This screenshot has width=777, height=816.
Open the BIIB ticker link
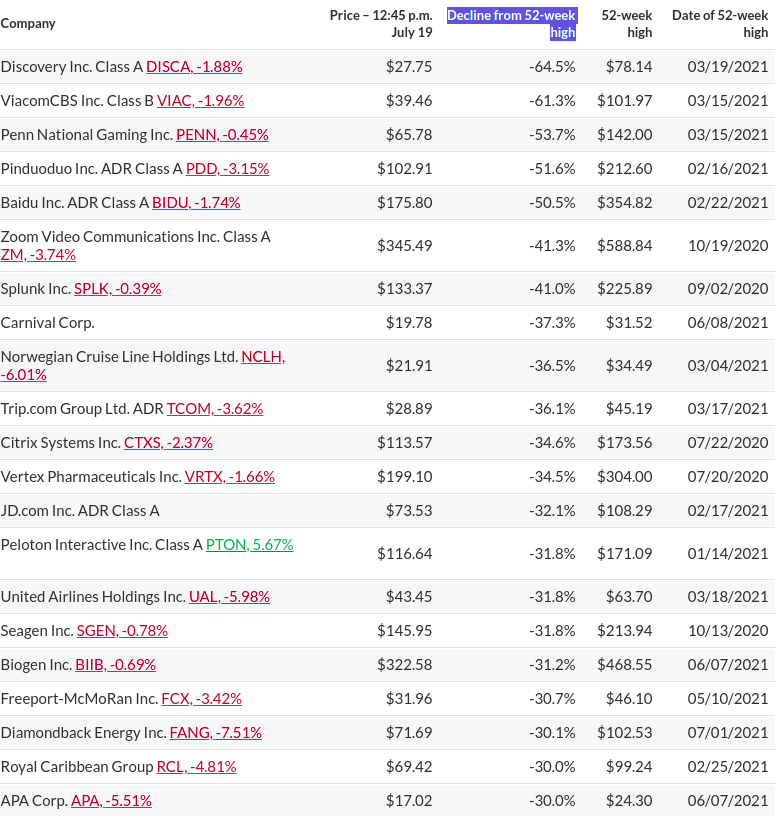115,665
